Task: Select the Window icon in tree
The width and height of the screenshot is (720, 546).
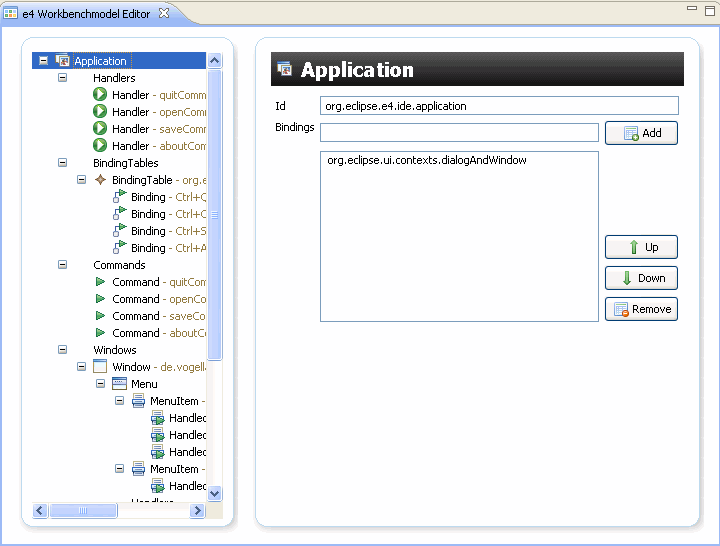Action: tap(100, 367)
